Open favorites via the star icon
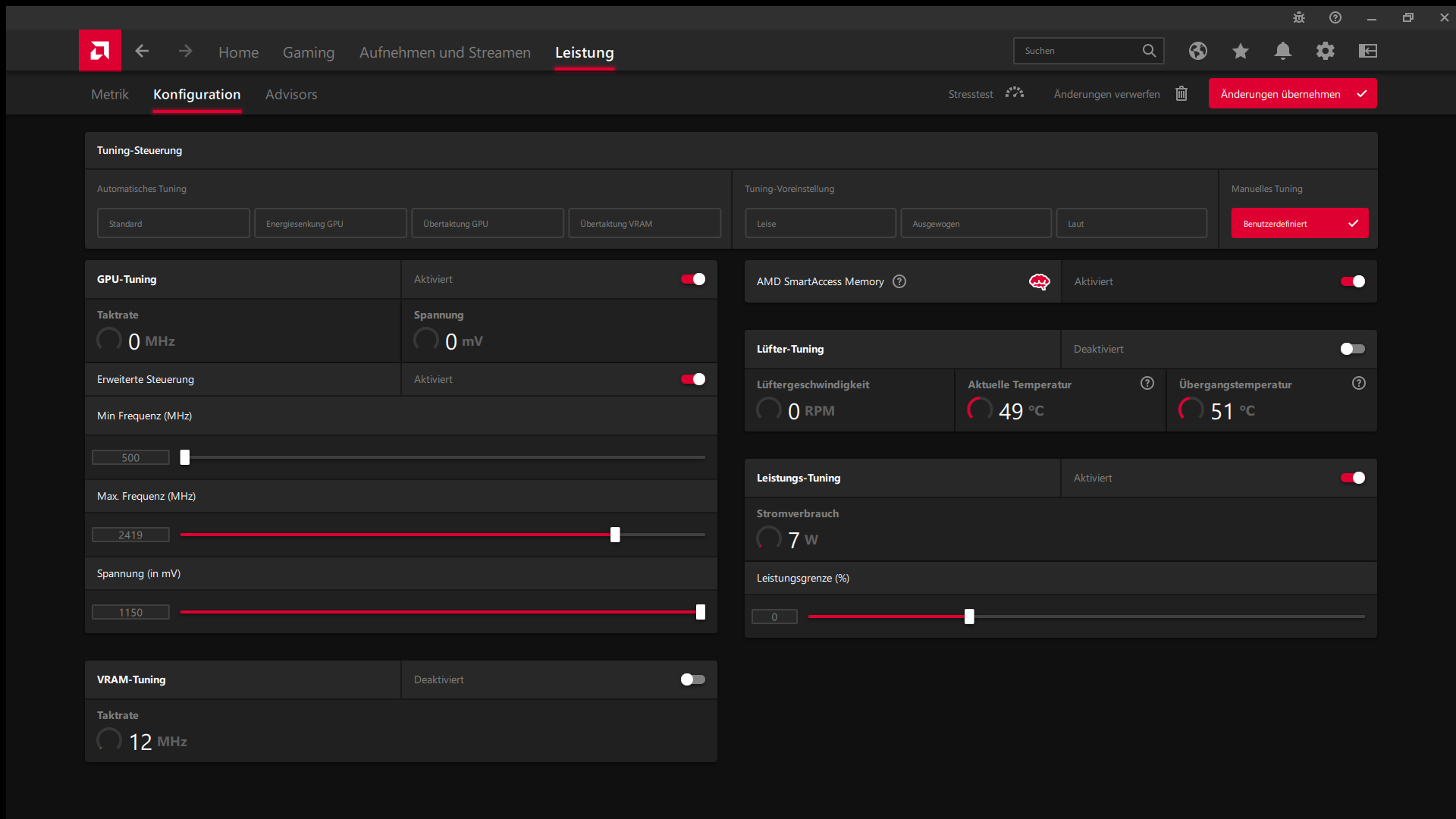This screenshot has width=1456, height=819. [1240, 51]
